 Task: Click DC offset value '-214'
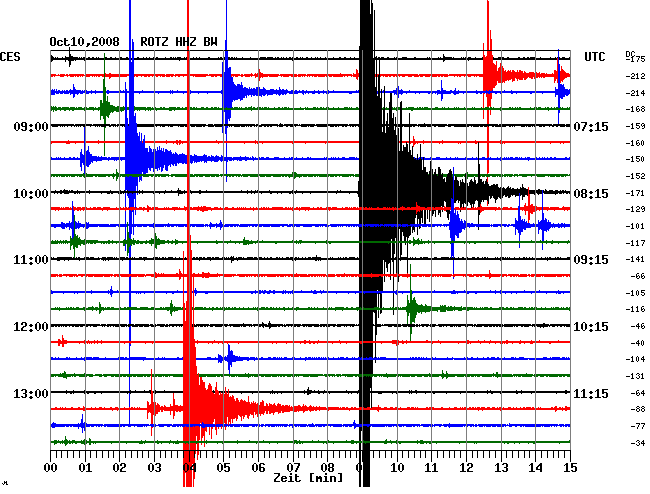pos(635,93)
